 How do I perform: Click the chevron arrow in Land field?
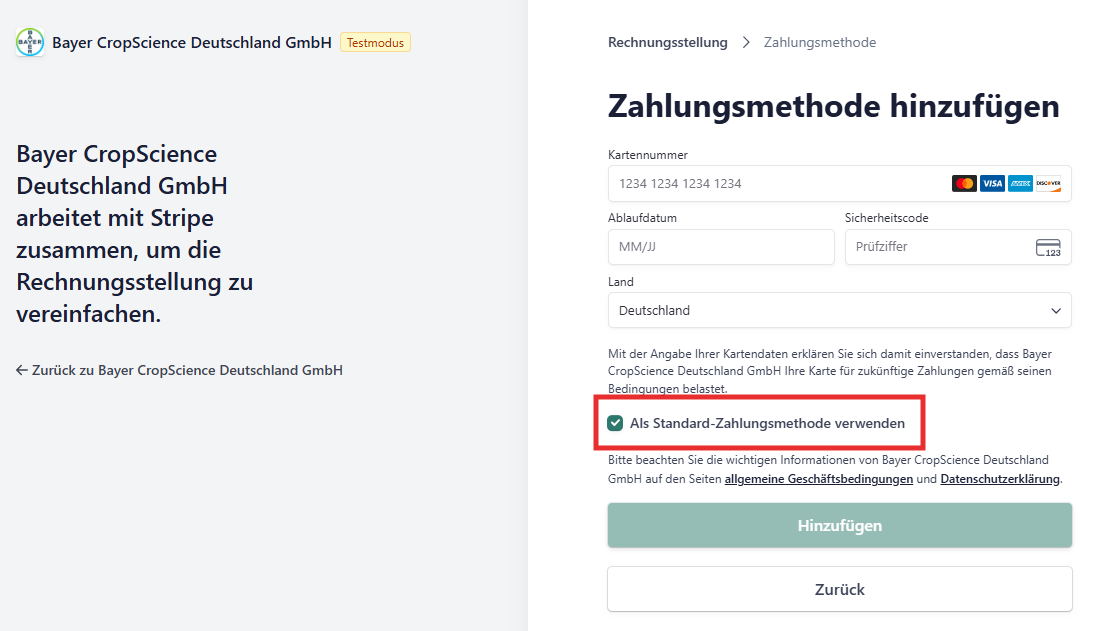pos(1056,311)
